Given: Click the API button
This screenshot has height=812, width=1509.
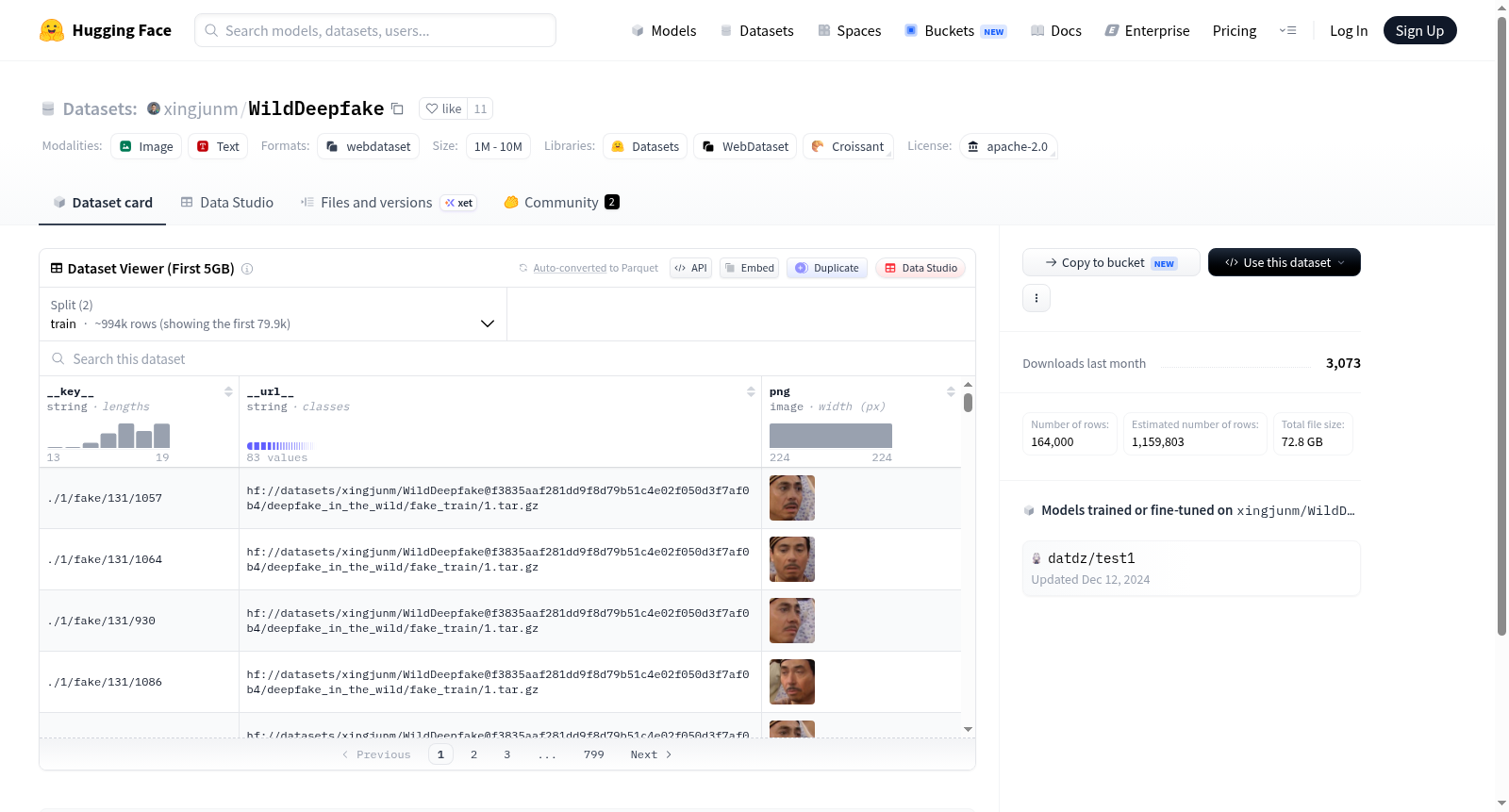Looking at the screenshot, I should (690, 268).
